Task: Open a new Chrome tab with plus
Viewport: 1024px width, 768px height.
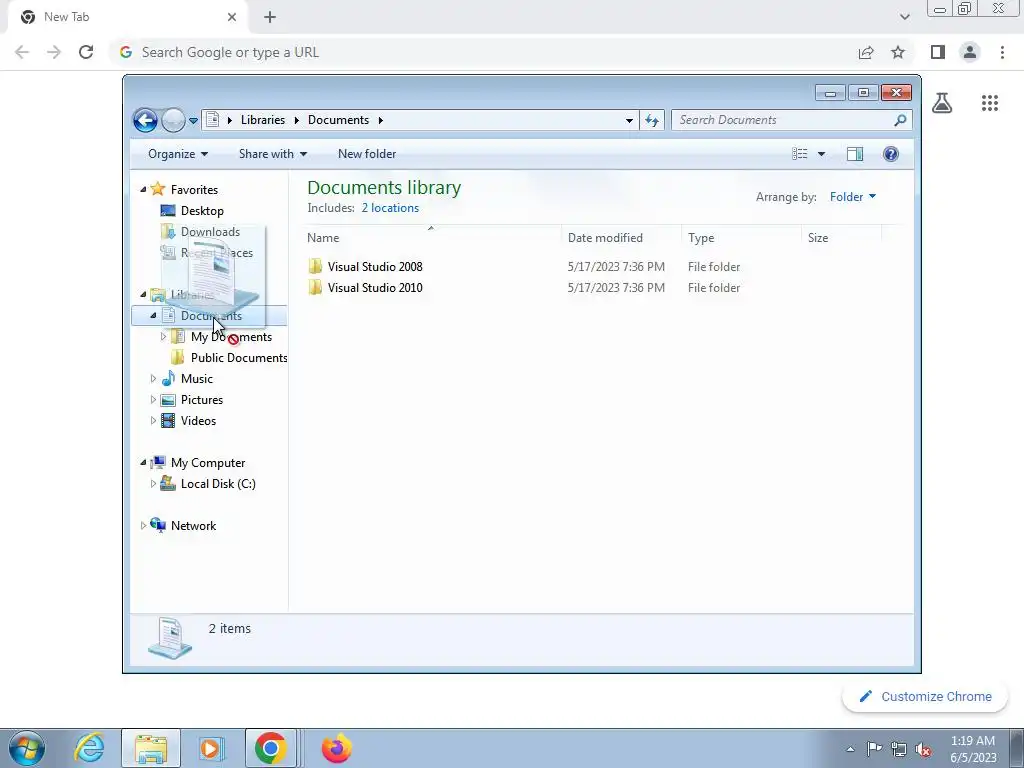Action: point(270,17)
